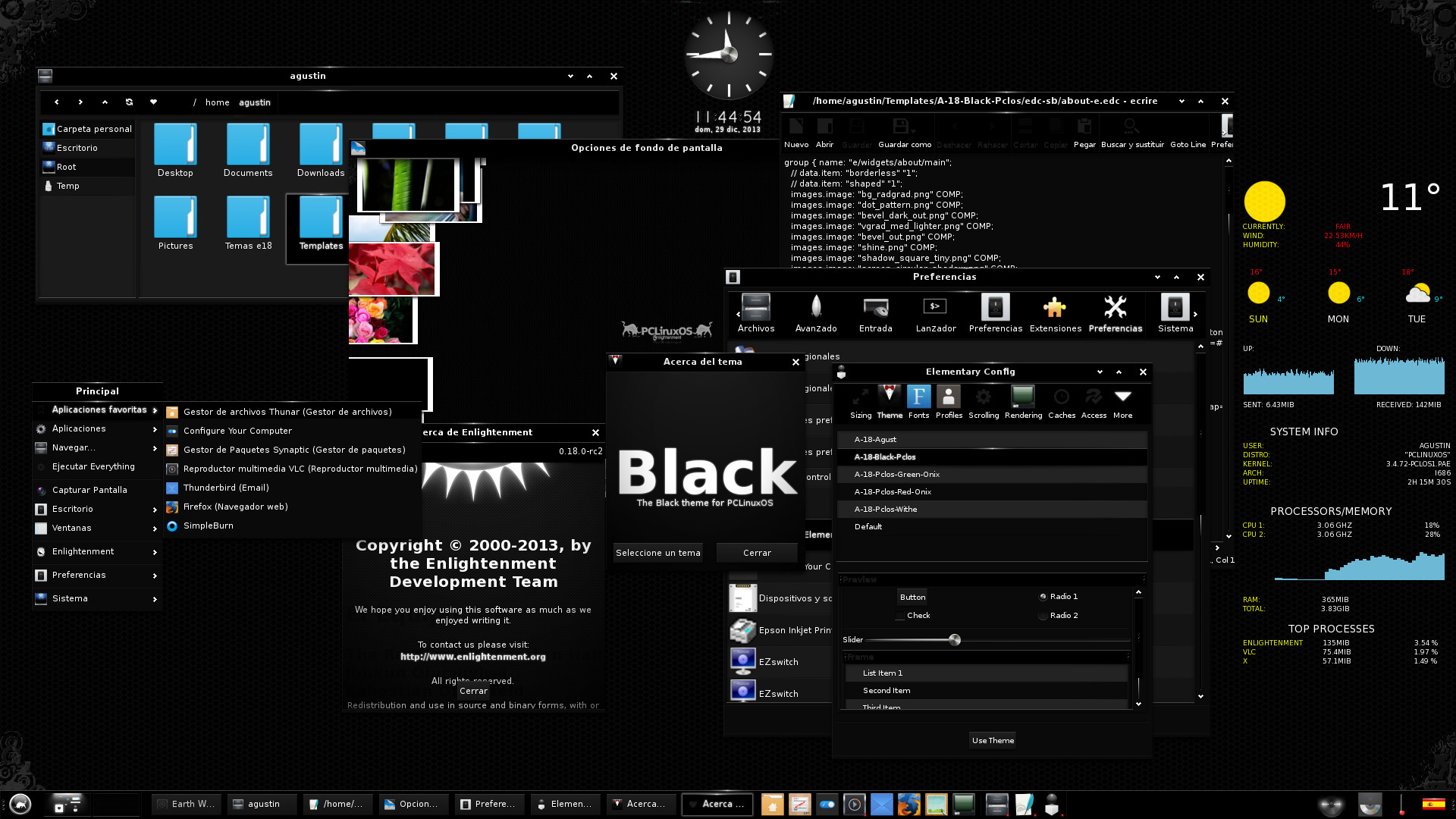Open the Rendering section in Elementary Config

(1023, 403)
